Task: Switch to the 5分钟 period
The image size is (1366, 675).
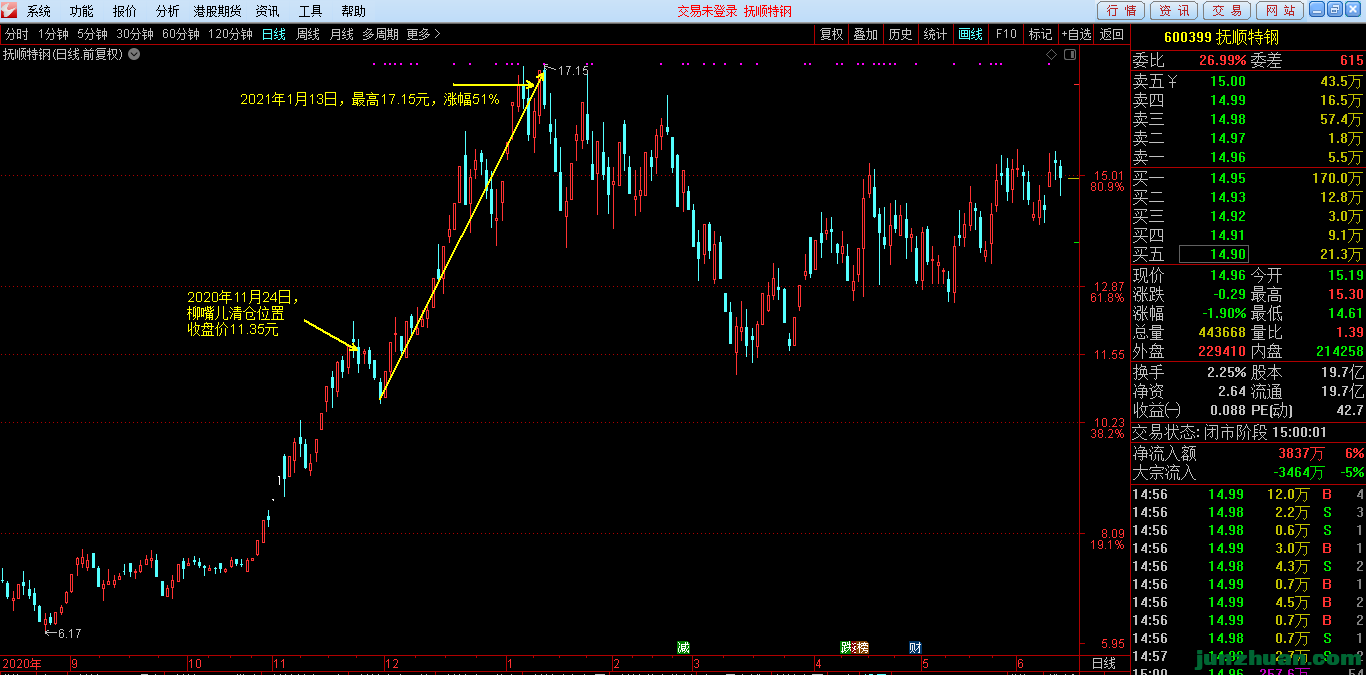Action: (x=93, y=34)
